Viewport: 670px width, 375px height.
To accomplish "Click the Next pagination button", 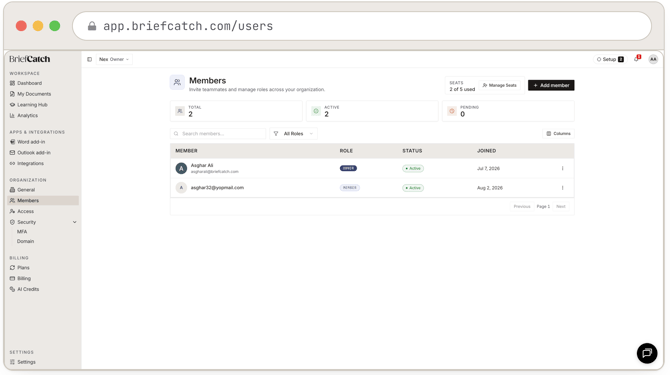I will point(561,207).
